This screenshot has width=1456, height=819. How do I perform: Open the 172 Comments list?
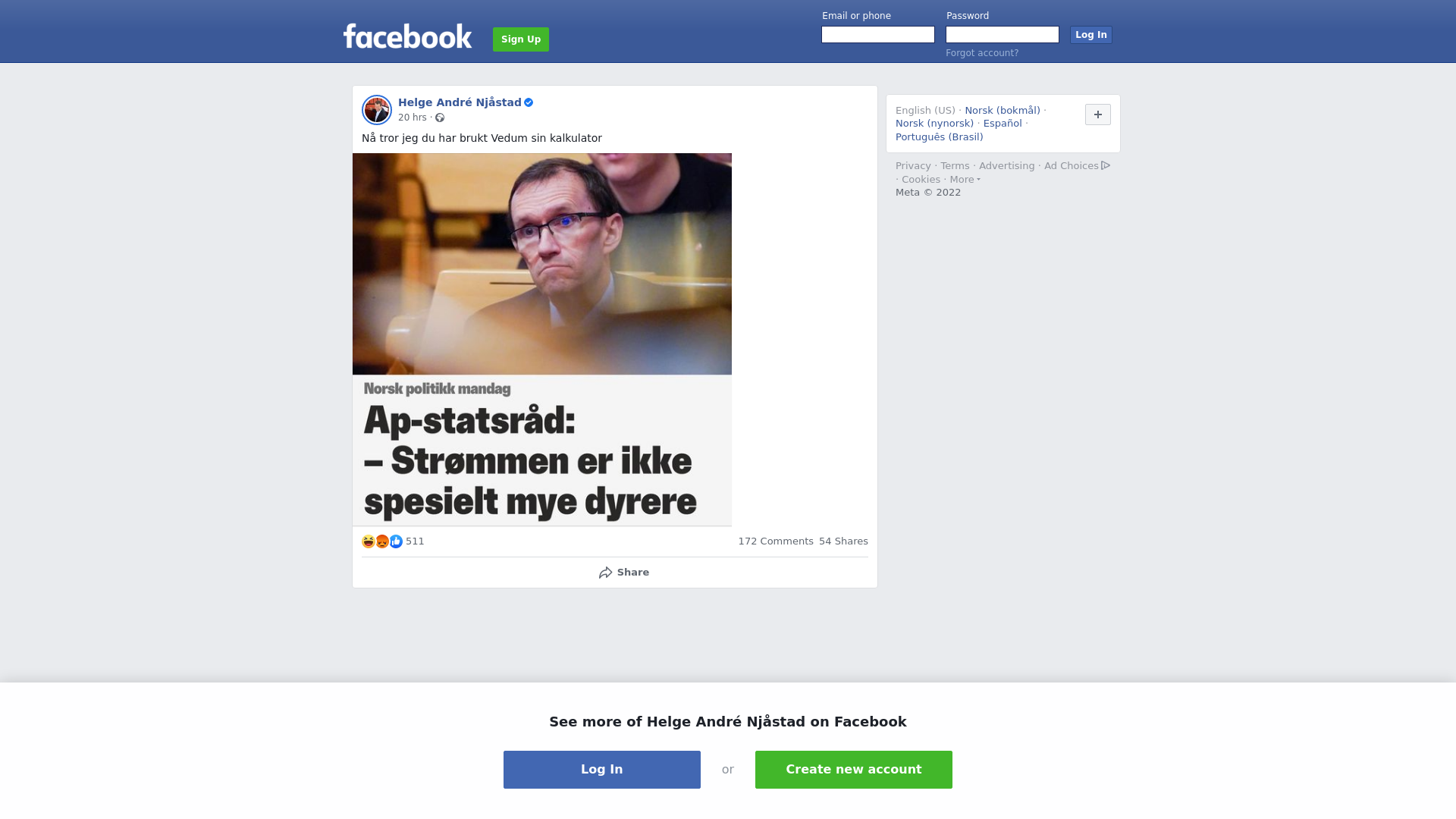[776, 541]
